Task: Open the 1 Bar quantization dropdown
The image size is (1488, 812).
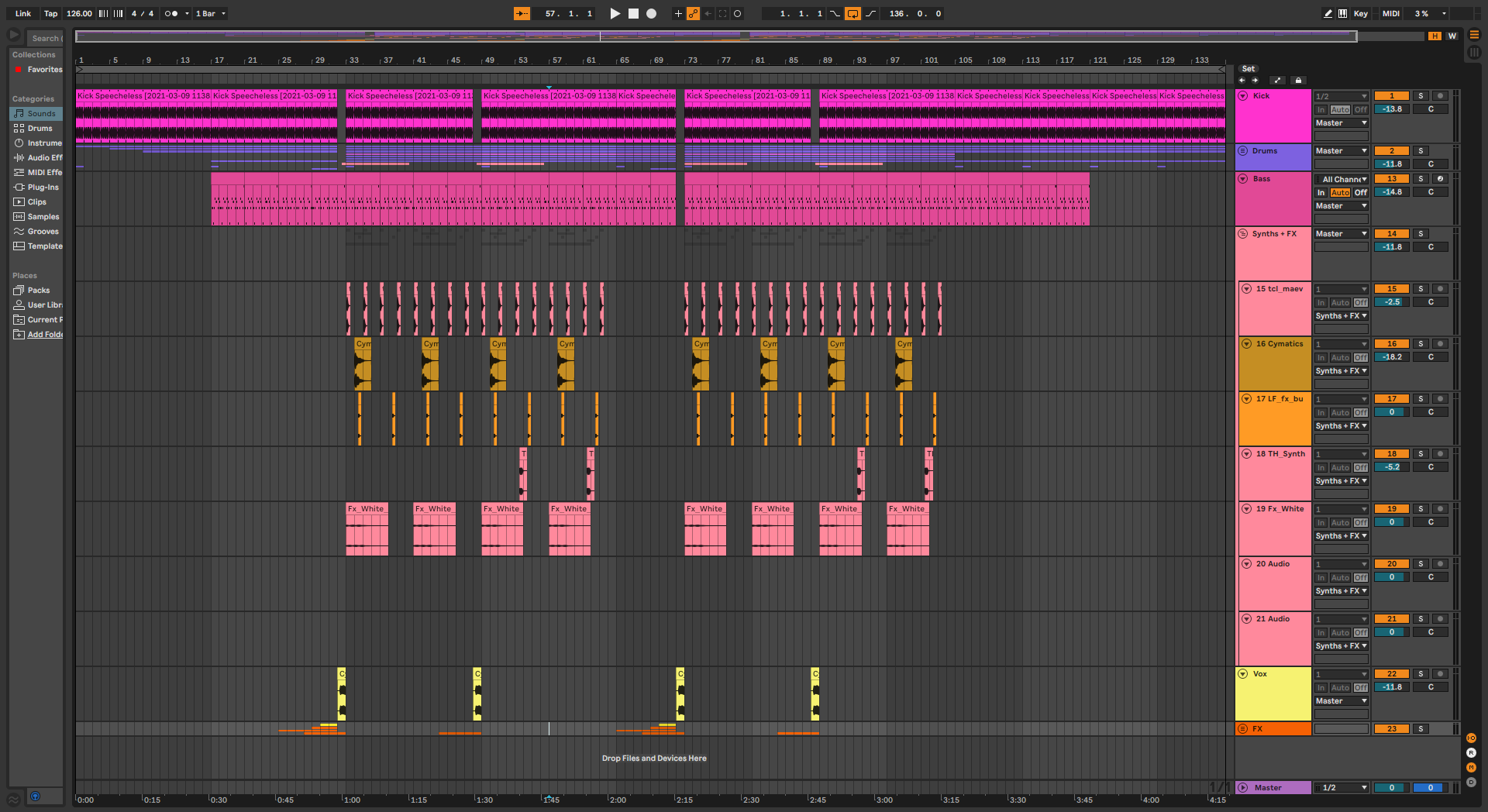Action: [210, 13]
